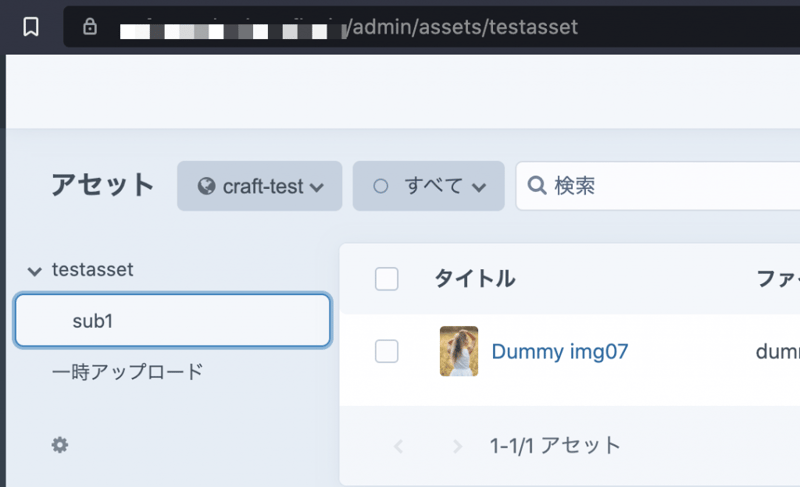The height and width of the screenshot is (487, 800).
Task: Collapse the testasset volume chevron
Action: [35, 270]
